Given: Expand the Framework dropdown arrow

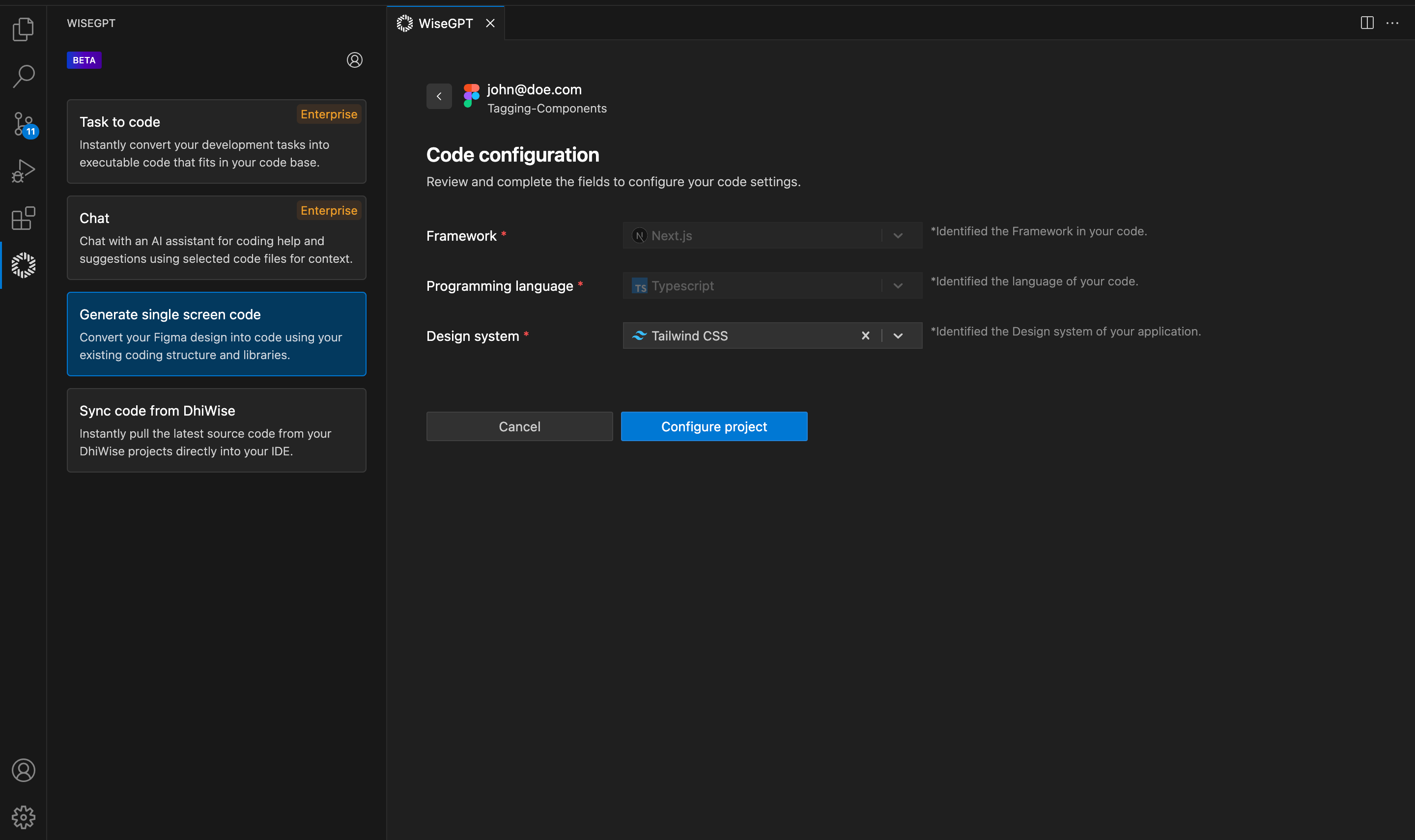Looking at the screenshot, I should click(x=898, y=235).
